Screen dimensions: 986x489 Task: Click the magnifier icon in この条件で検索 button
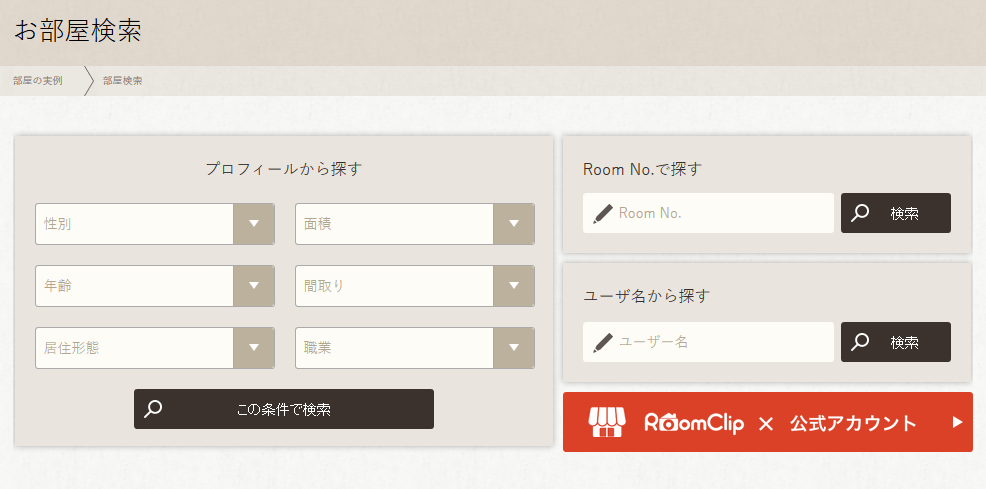pyautogui.click(x=153, y=409)
